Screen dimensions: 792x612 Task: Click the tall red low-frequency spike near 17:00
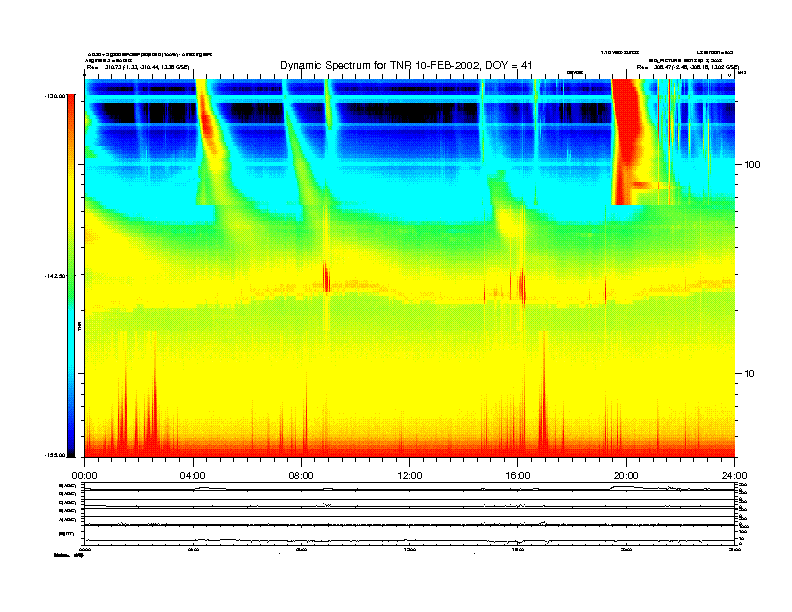point(543,394)
